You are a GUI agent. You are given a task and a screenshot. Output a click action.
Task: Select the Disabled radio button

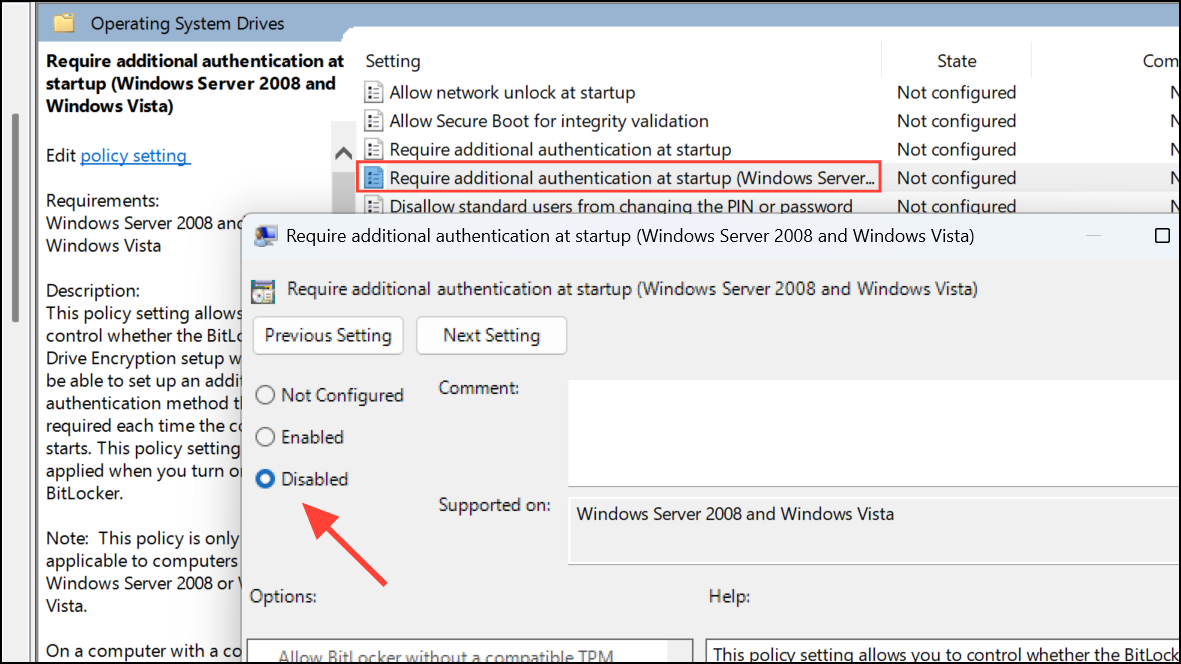tap(265, 480)
